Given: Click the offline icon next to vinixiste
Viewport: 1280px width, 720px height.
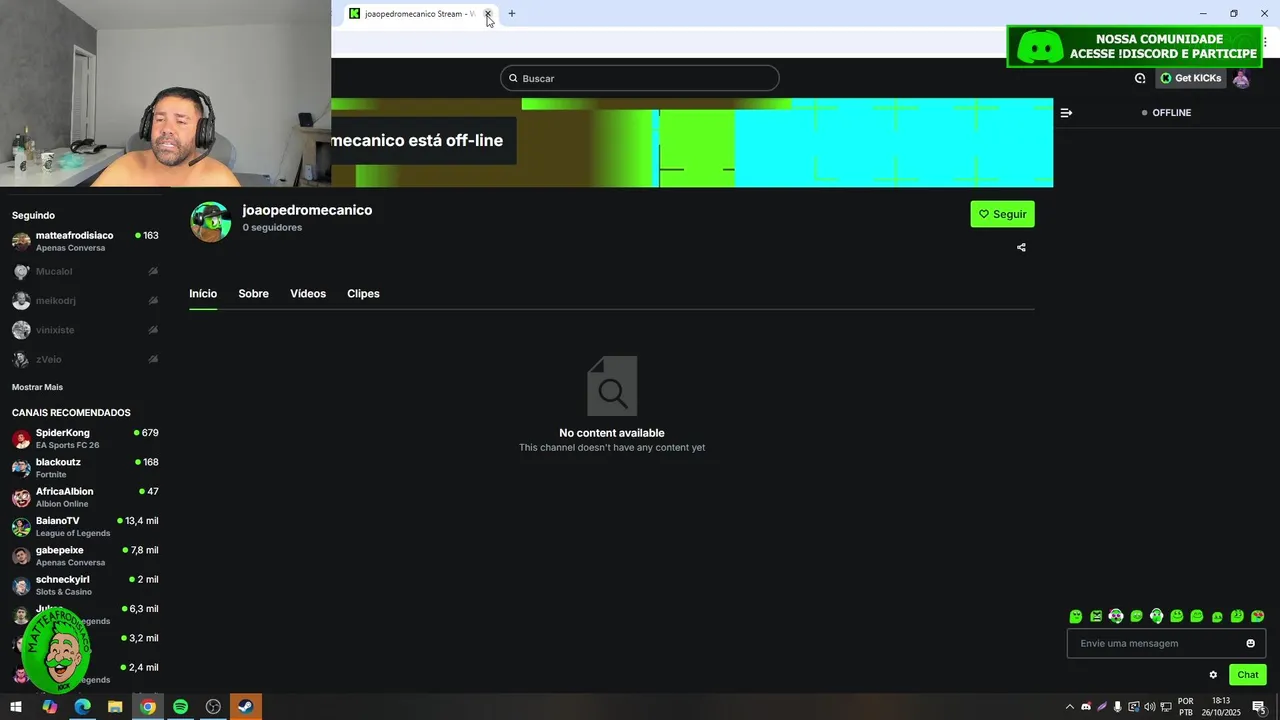Looking at the screenshot, I should pos(153,330).
